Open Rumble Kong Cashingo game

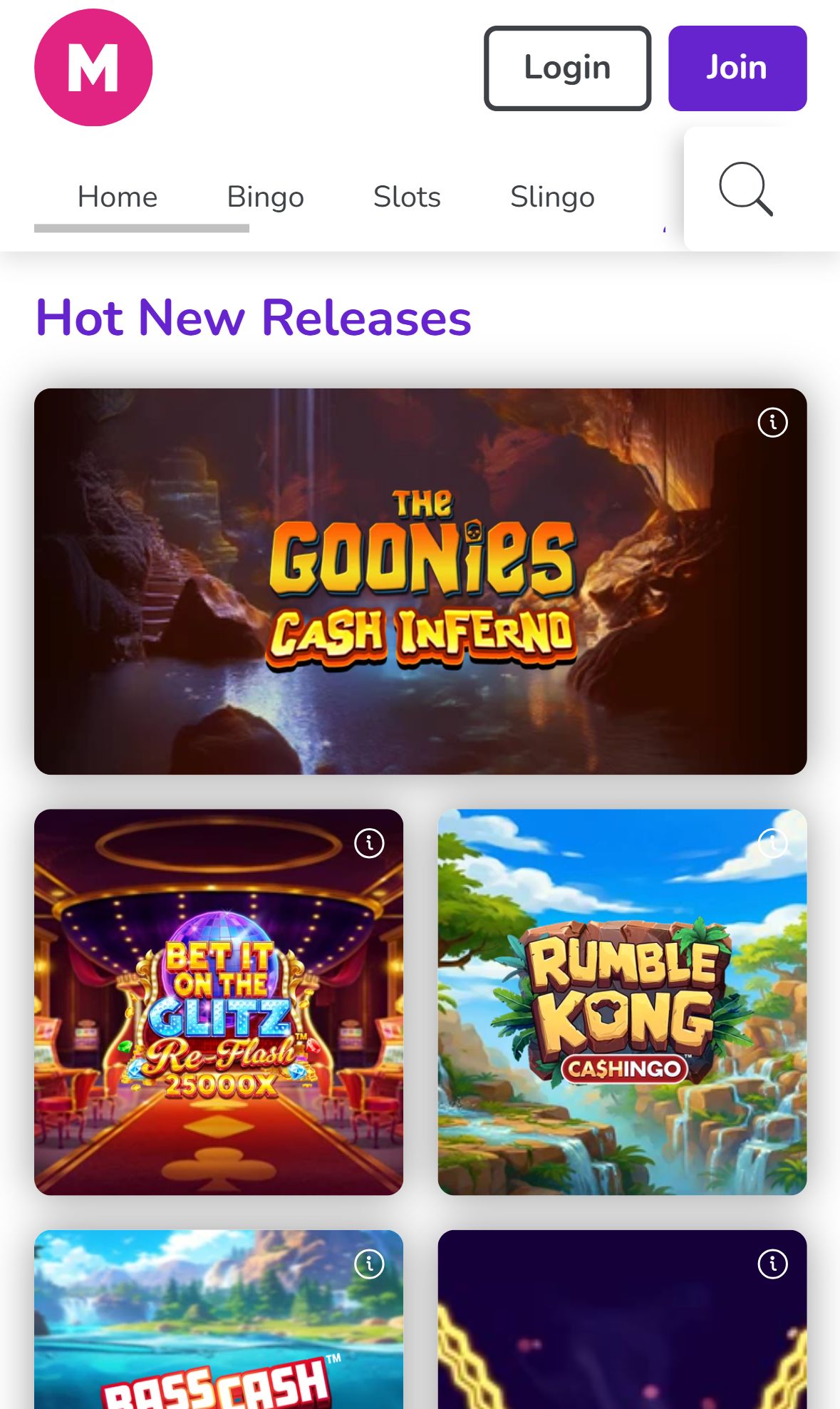tap(622, 1002)
